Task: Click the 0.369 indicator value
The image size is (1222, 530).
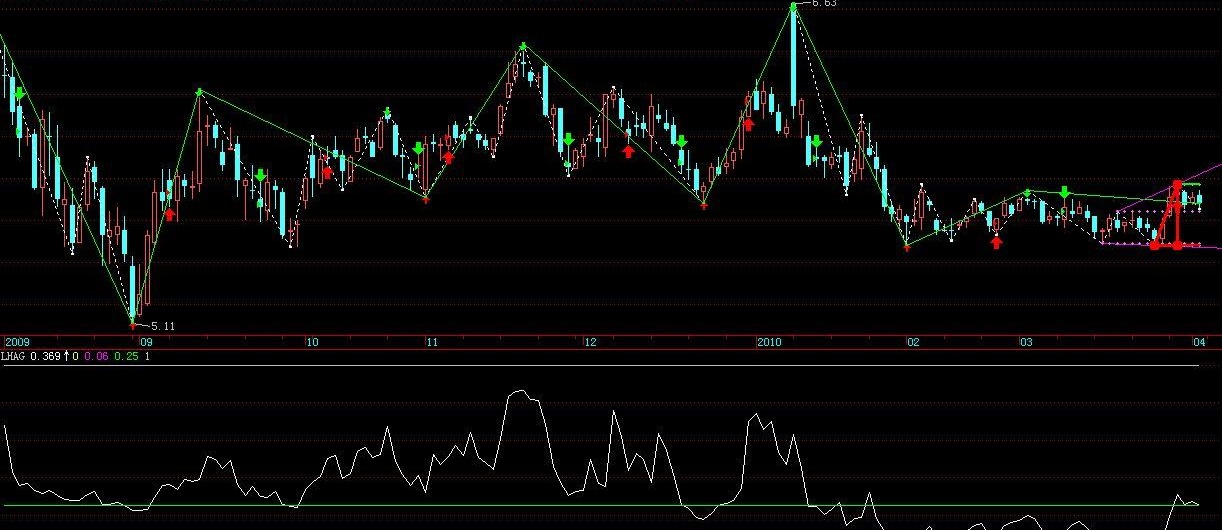Action: [45, 356]
